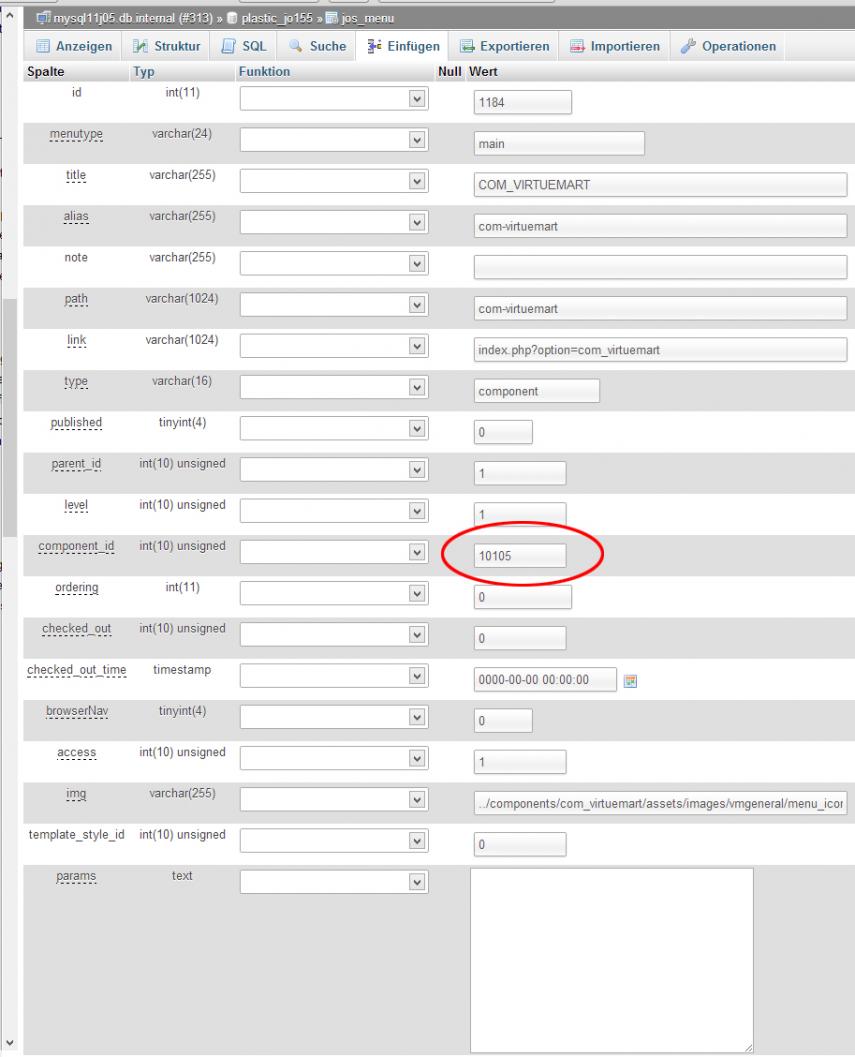Open the calendar picker beside checked_out_time
Image resolution: width=855 pixels, height=1057 pixels.
(x=630, y=680)
